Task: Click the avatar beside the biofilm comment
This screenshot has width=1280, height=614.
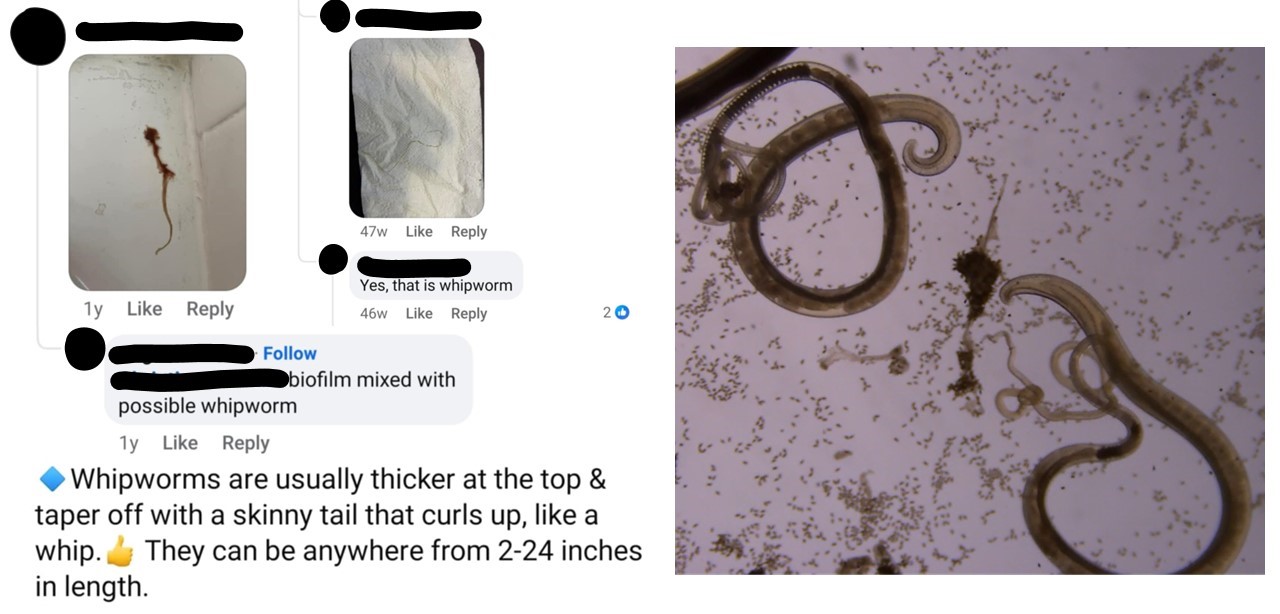Action: (x=85, y=348)
